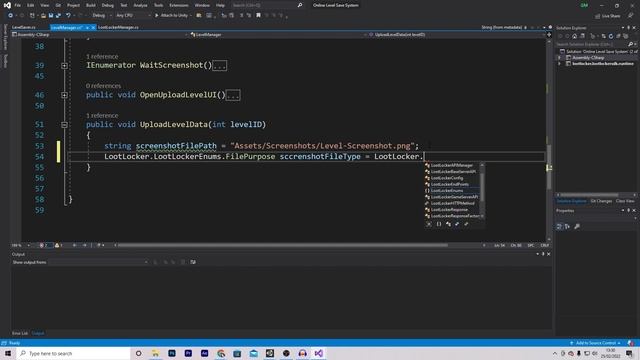Click the Solution Explorer refresh icon
Image resolution: width=640 pixels, height=360 pixels.
click(x=611, y=36)
